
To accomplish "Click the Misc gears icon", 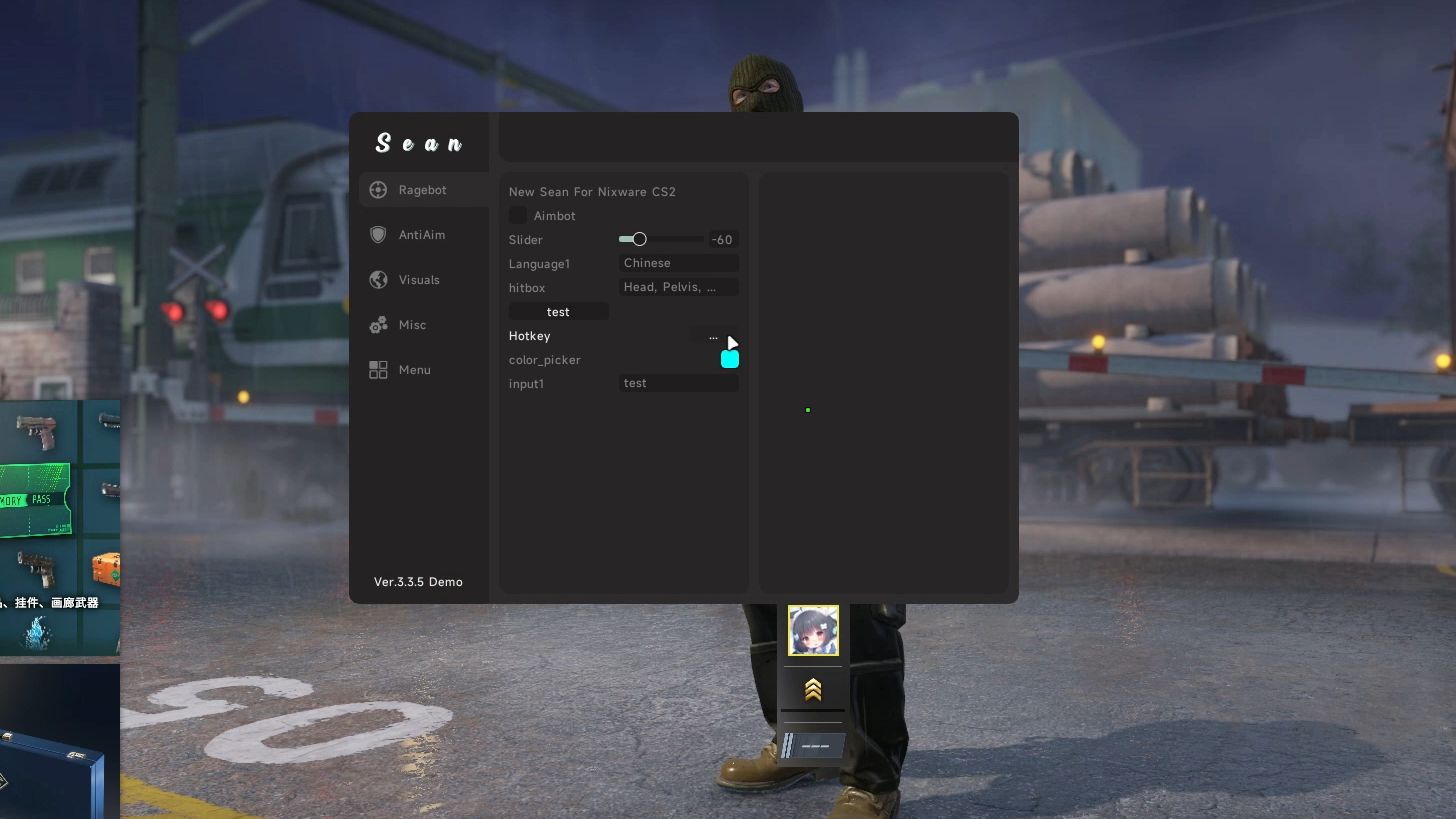I will click(x=378, y=324).
